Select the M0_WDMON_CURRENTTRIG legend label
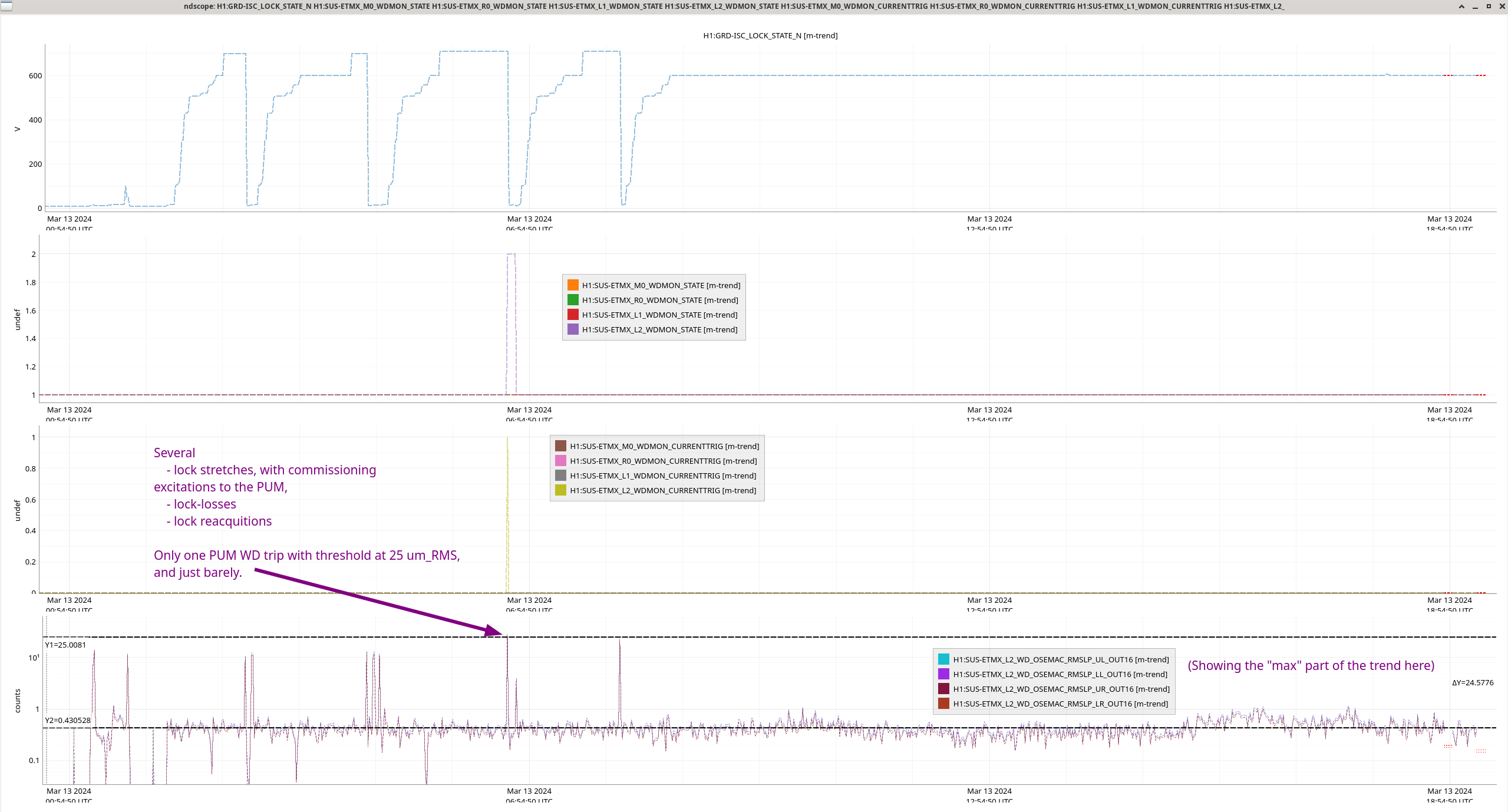1508x812 pixels. [x=664, y=446]
